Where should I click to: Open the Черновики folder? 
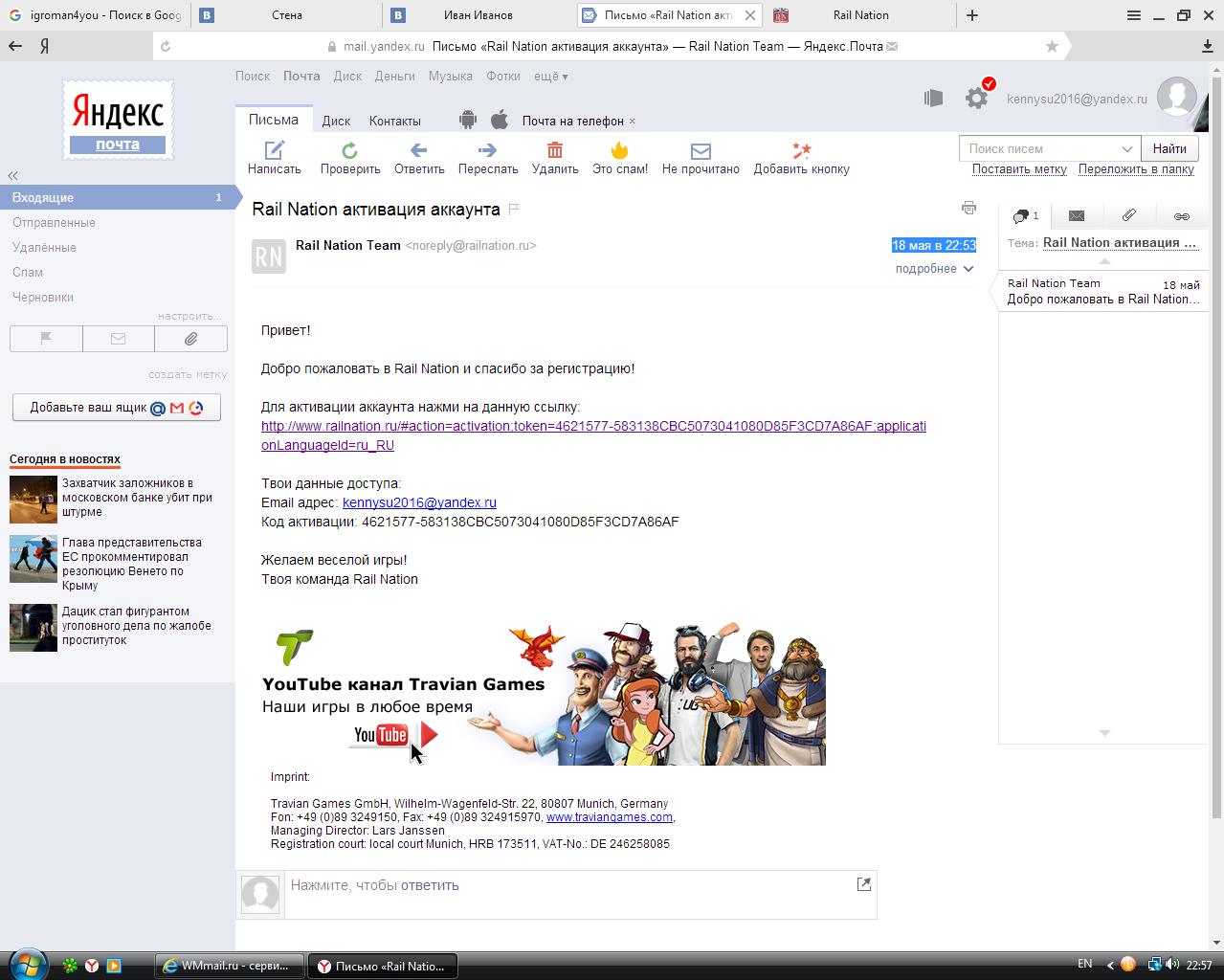(43, 297)
